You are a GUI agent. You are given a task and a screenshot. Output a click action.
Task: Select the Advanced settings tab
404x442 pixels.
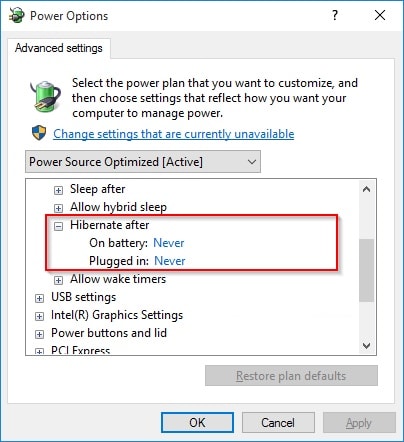[x=59, y=48]
